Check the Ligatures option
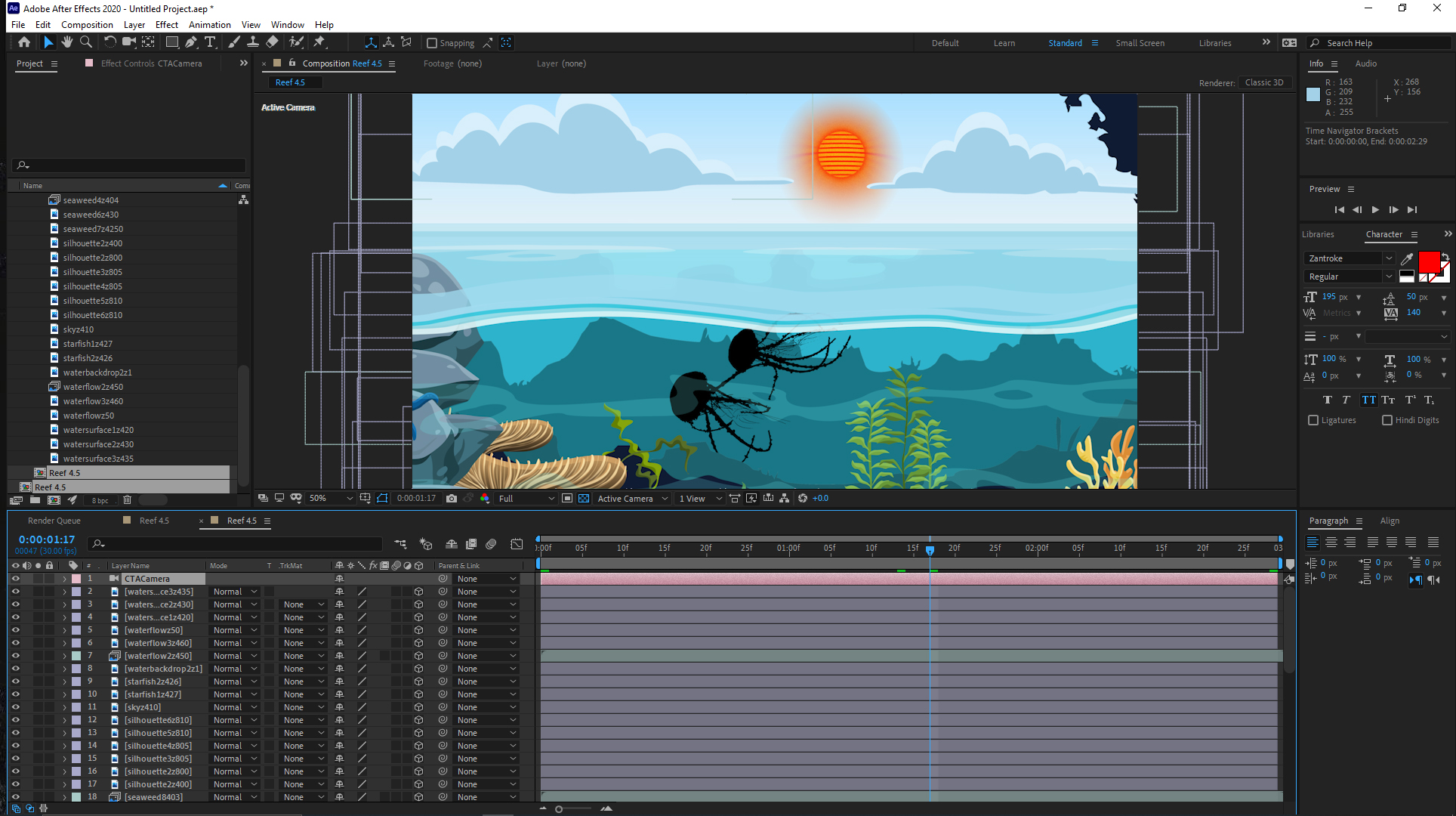1456x816 pixels. point(1313,420)
